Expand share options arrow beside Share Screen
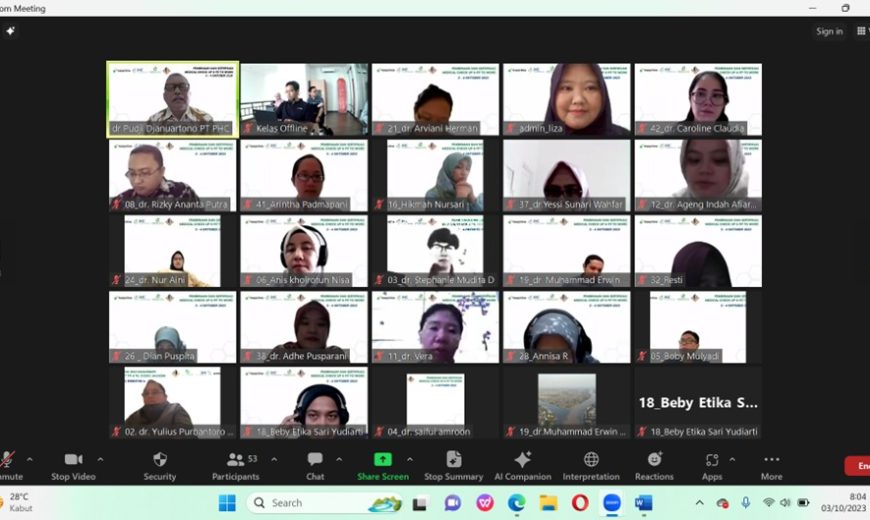The height and width of the screenshot is (520, 870). pos(409,460)
